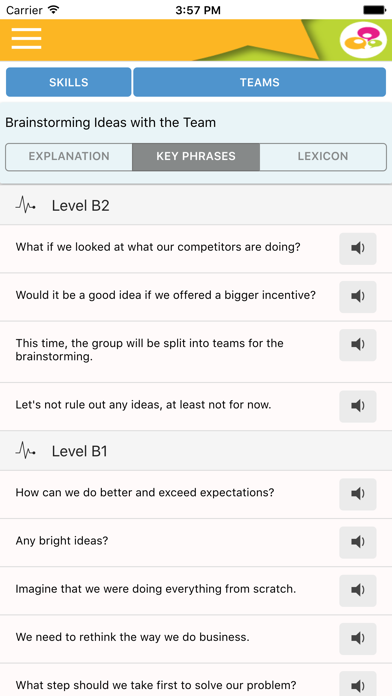Viewport: 392px width, 696px height.
Task: Play audio for rethink business phrase
Action: (x=358, y=639)
